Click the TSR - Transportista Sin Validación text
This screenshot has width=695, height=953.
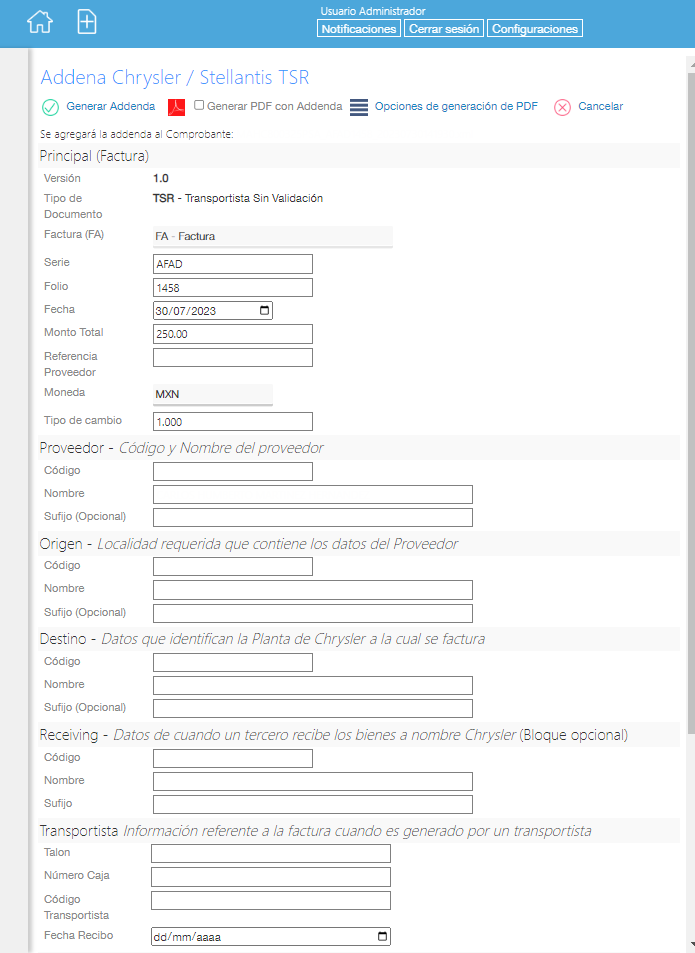point(238,198)
